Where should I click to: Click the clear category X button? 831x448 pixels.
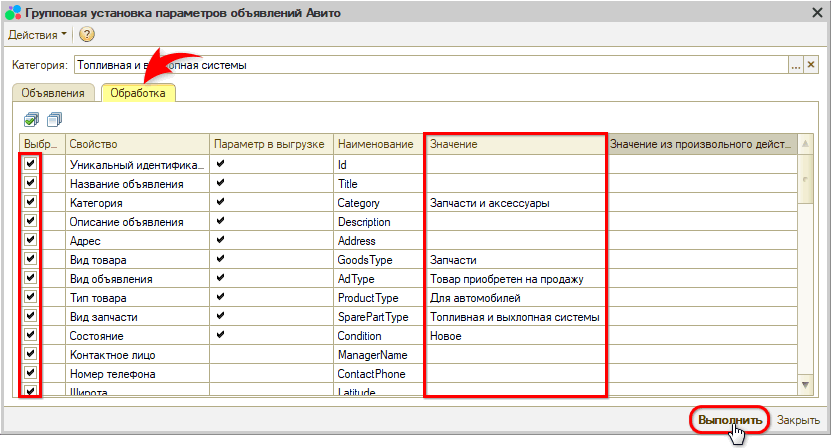[x=812, y=65]
